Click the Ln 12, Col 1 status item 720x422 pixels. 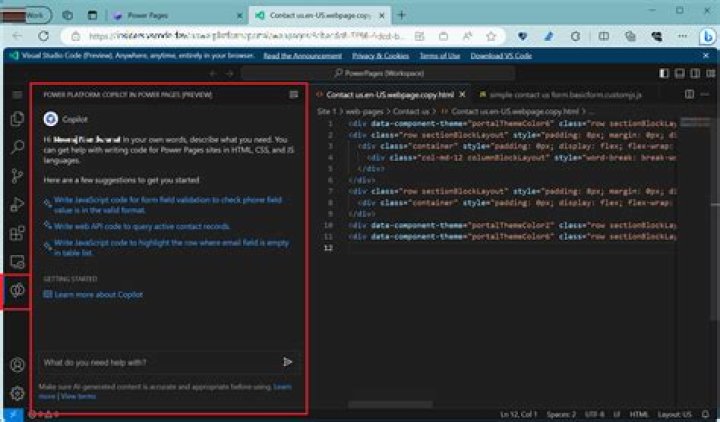click(518, 414)
